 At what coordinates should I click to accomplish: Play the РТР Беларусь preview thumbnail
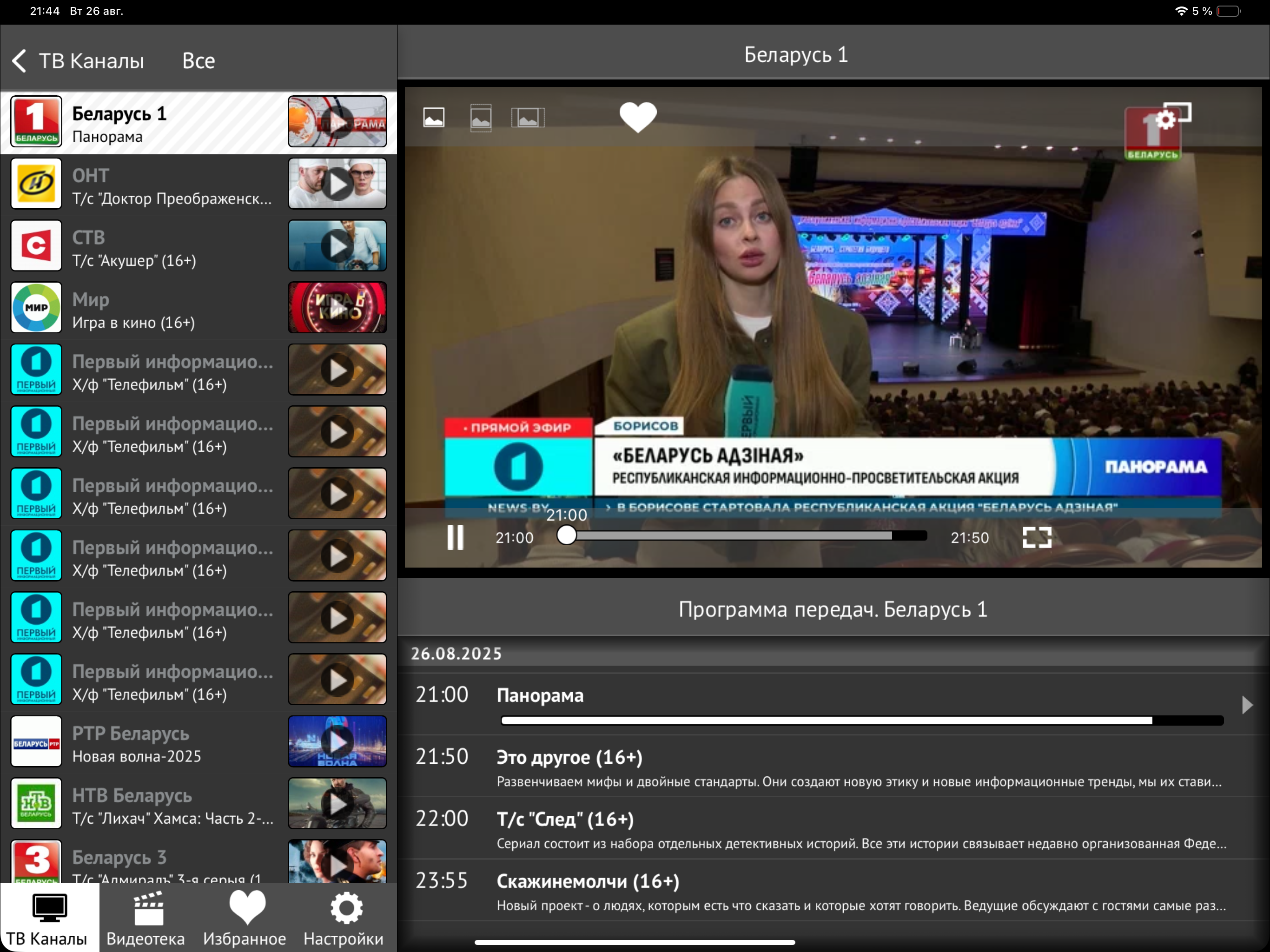tap(337, 742)
